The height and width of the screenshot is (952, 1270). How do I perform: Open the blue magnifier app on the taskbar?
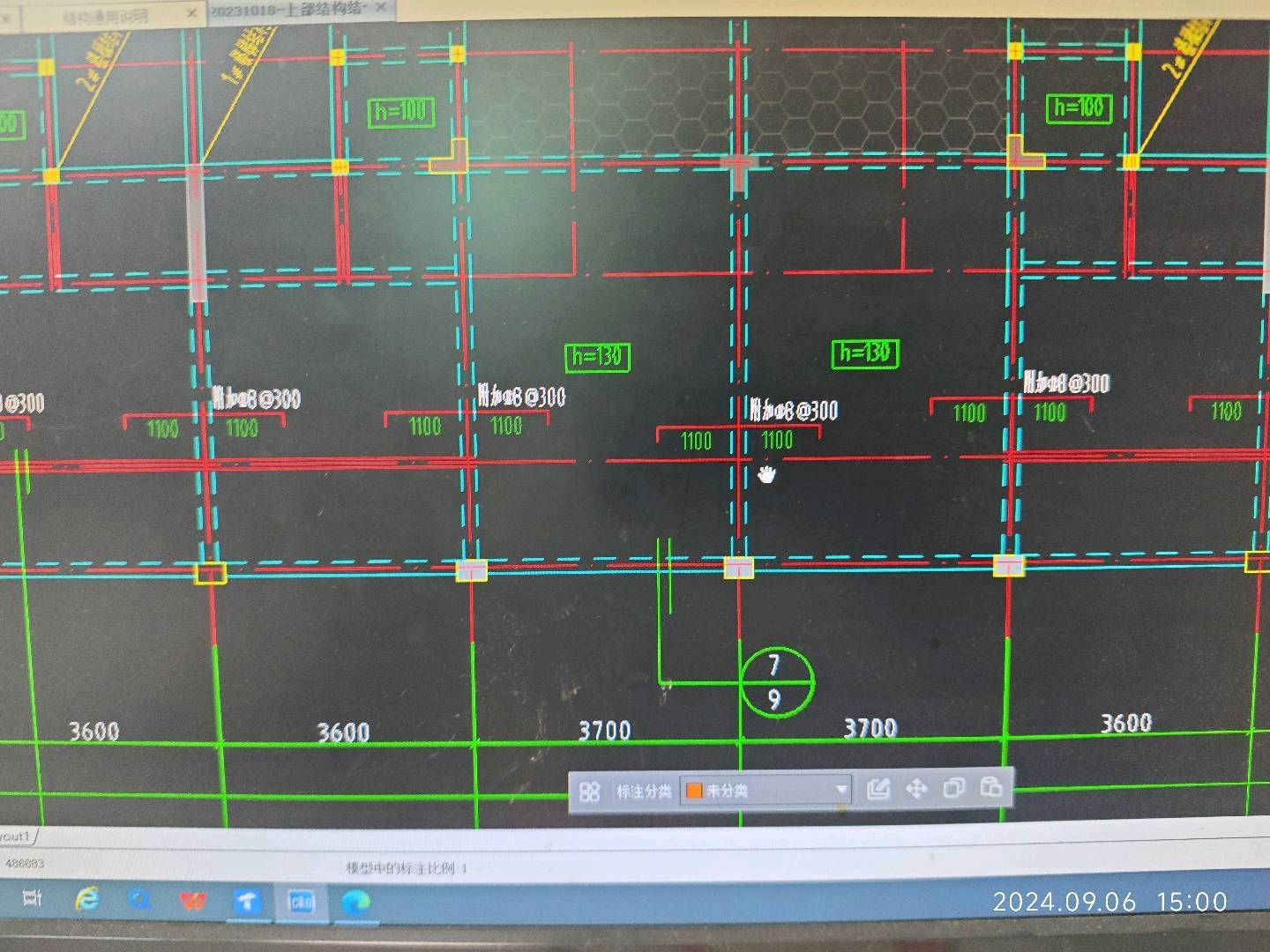[x=139, y=900]
